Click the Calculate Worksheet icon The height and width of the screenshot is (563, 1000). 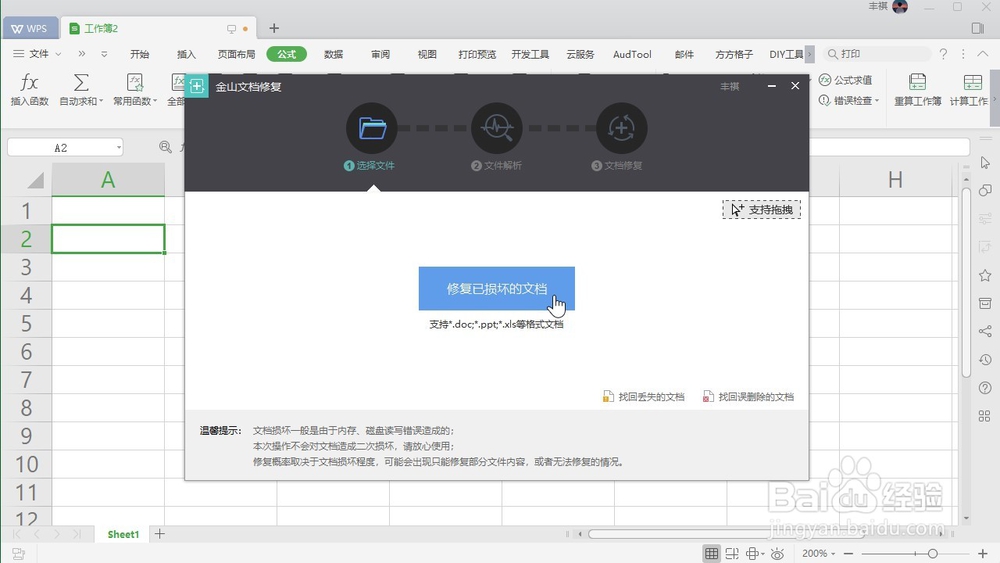click(x=973, y=82)
